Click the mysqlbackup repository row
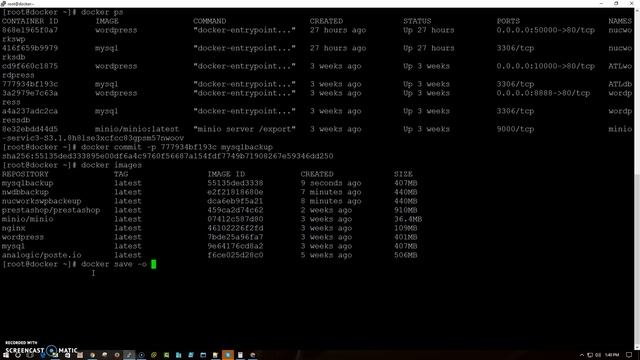Screen dimensions: 640x360 (210, 183)
